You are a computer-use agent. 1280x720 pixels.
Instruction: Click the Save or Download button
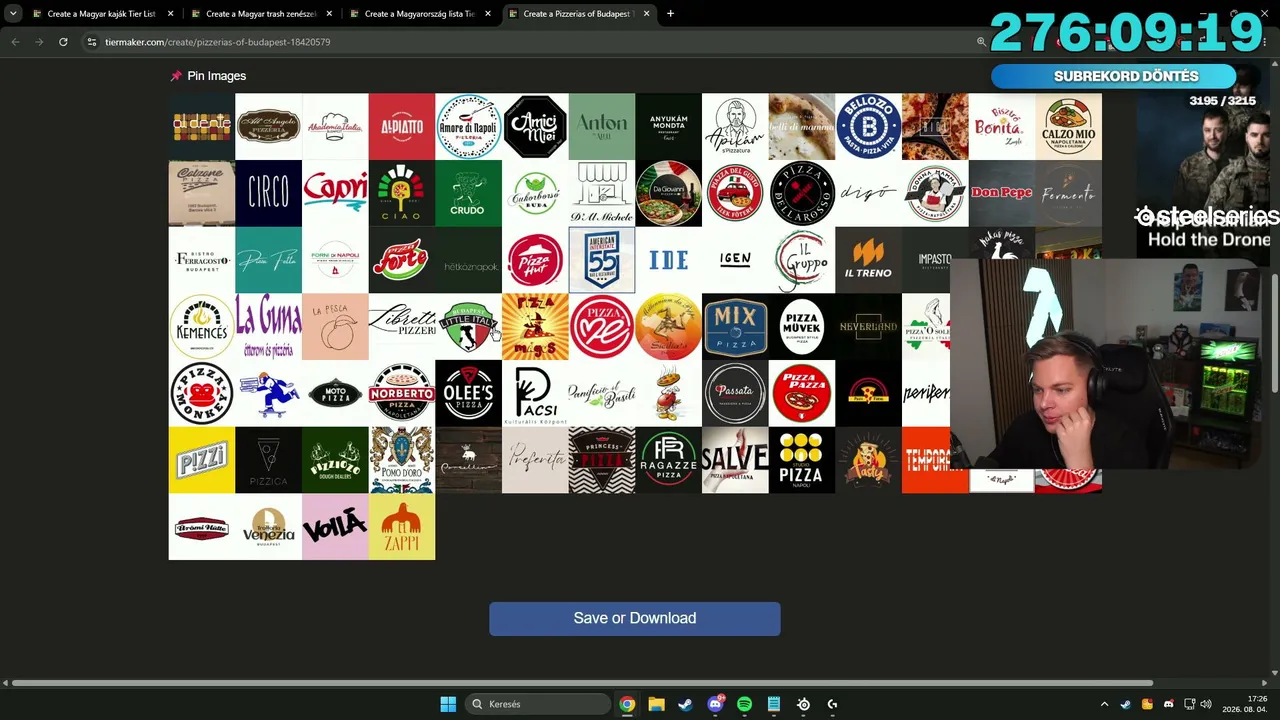[x=635, y=618]
